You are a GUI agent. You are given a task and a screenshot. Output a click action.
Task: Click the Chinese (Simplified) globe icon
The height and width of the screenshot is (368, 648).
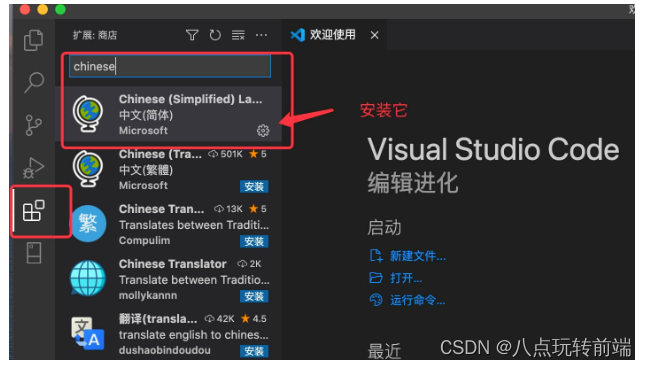88,114
